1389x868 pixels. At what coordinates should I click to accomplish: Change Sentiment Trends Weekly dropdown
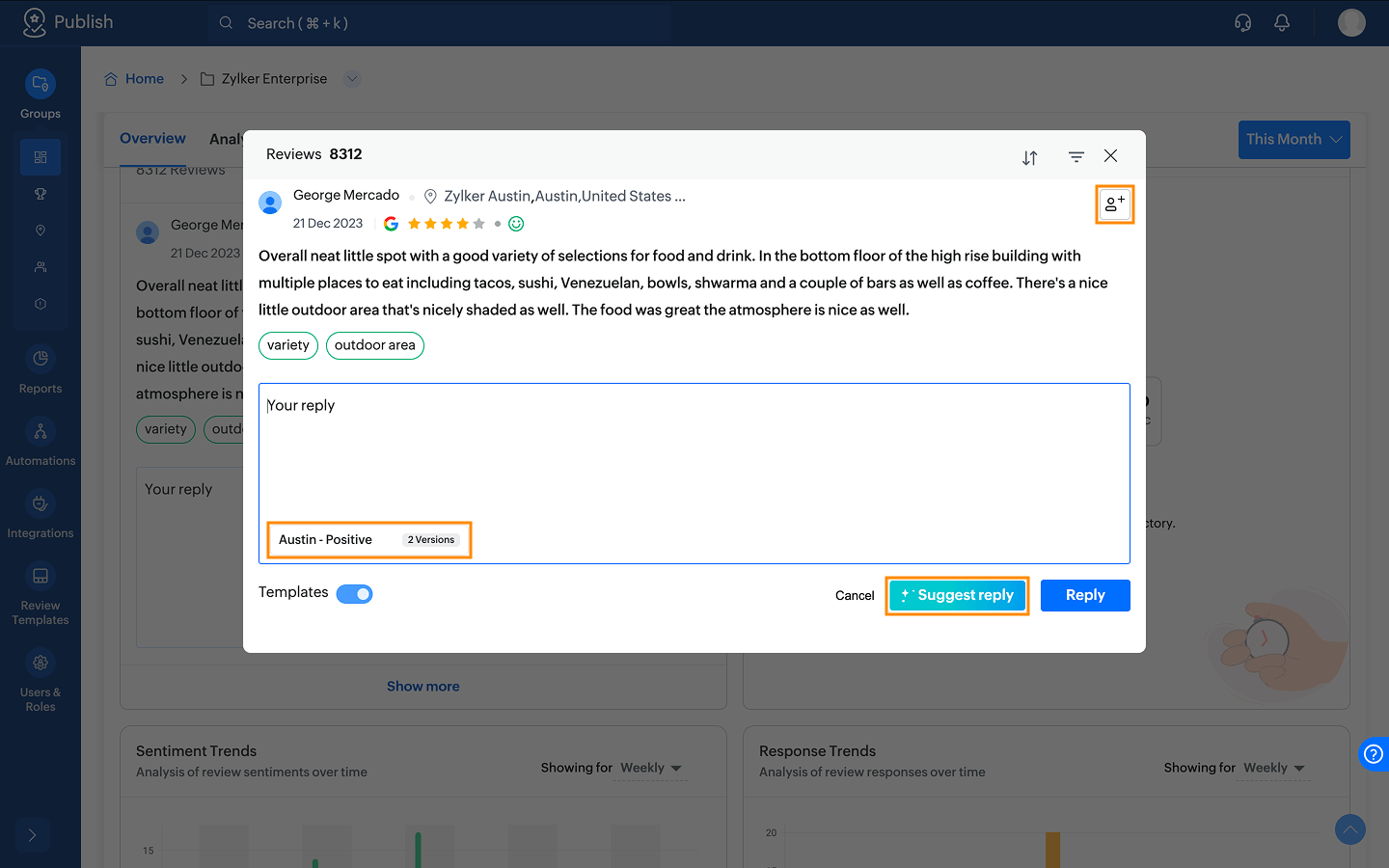coord(651,769)
